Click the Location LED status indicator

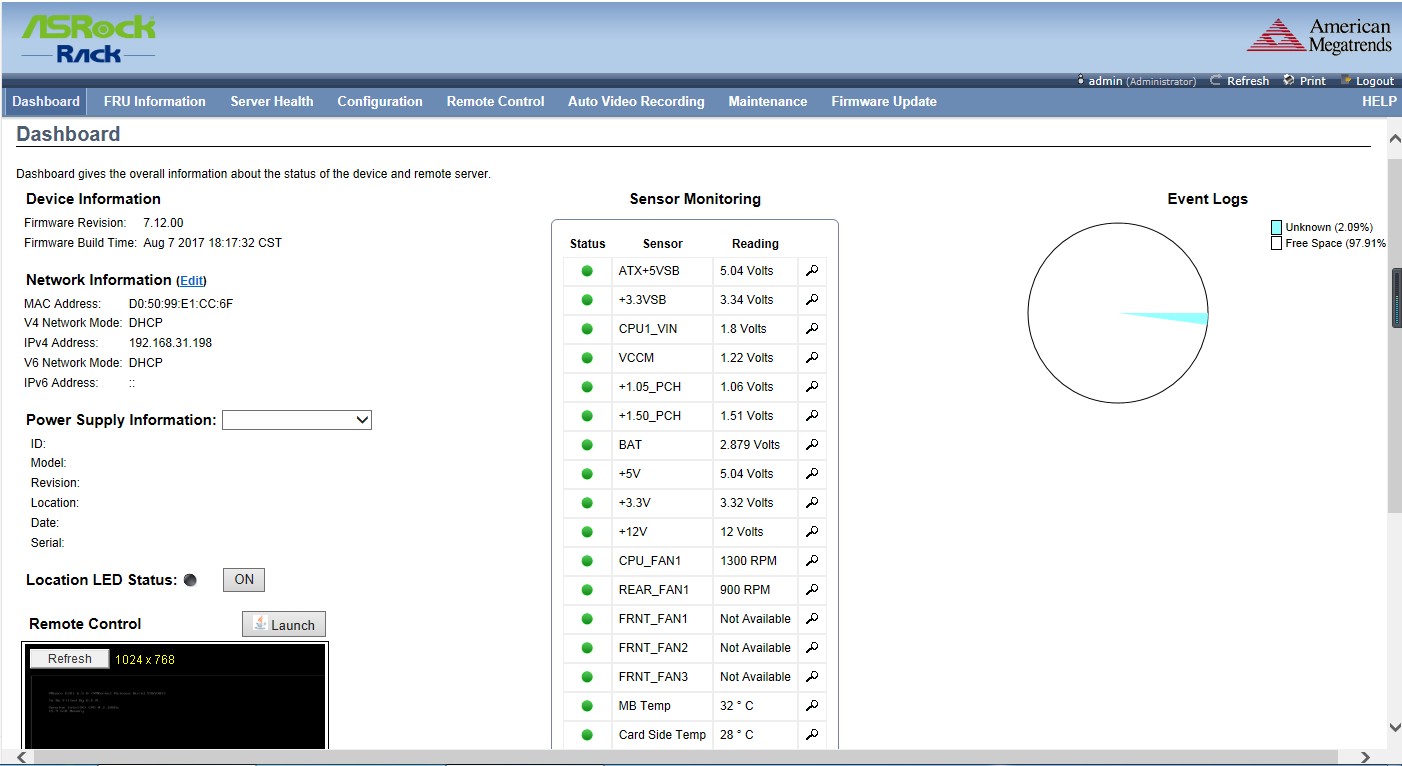[190, 581]
